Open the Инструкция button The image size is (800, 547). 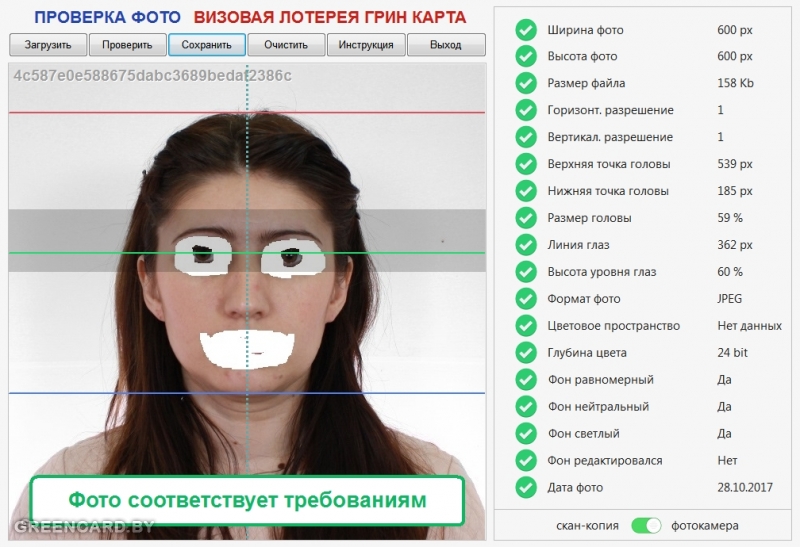366,45
